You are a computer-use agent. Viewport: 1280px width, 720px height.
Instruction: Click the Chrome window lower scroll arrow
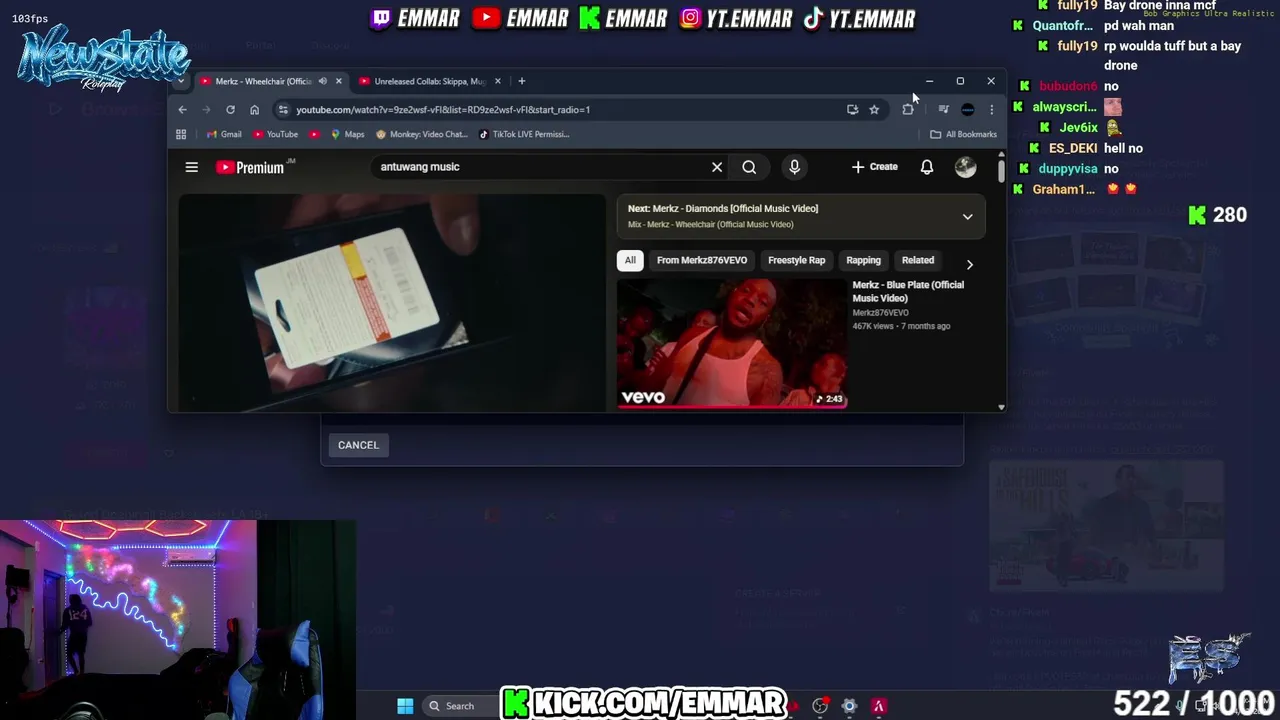coord(1001,407)
